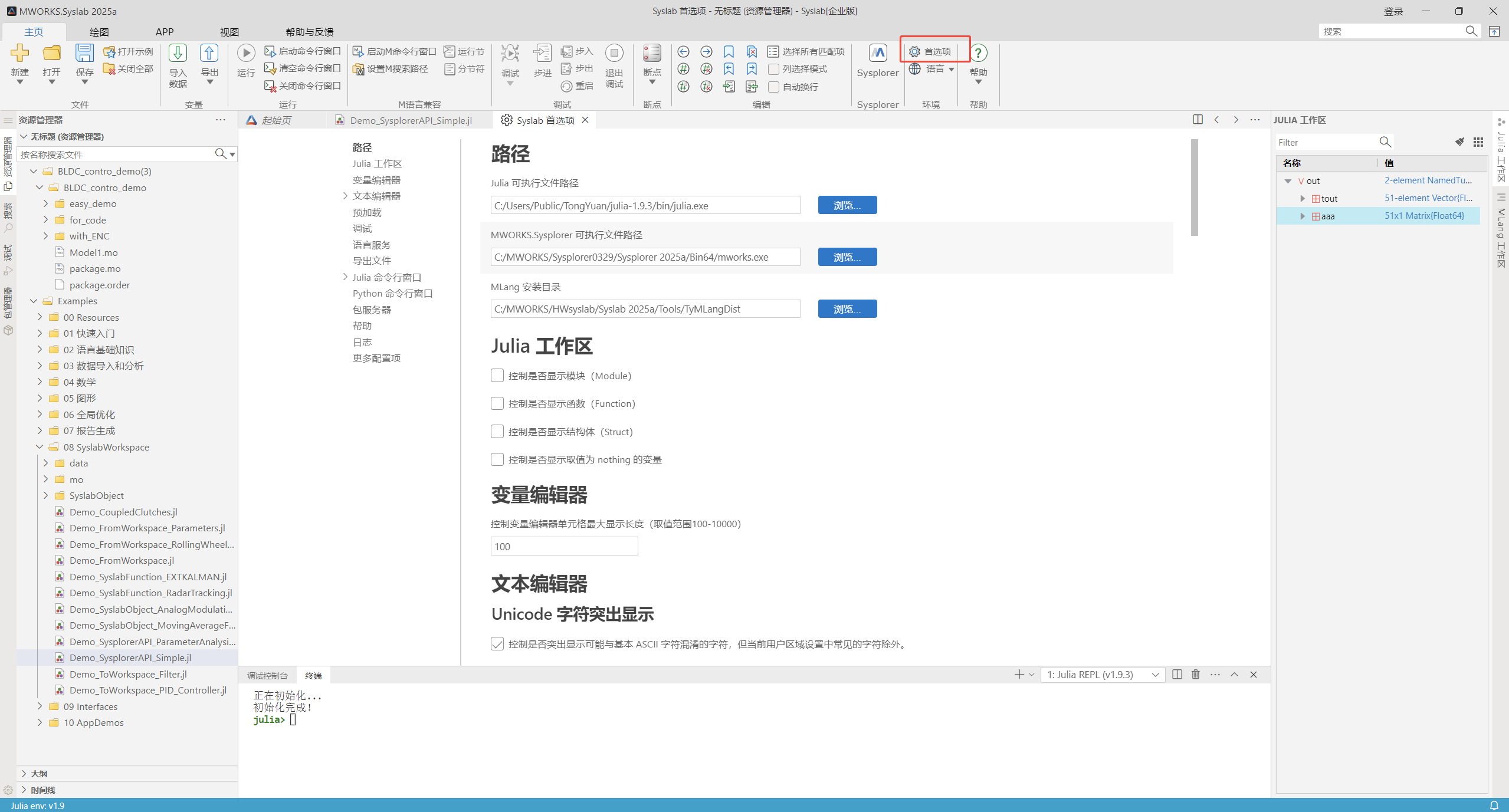1509x812 pixels.
Task: Click the 登录 login link
Action: [x=1393, y=11]
